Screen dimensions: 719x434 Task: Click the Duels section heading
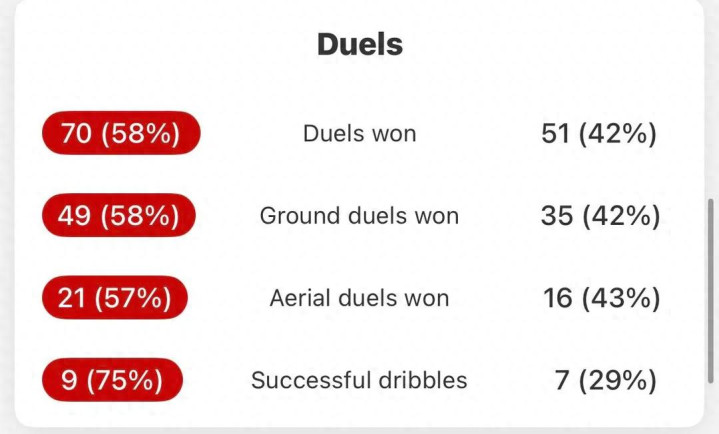point(360,45)
